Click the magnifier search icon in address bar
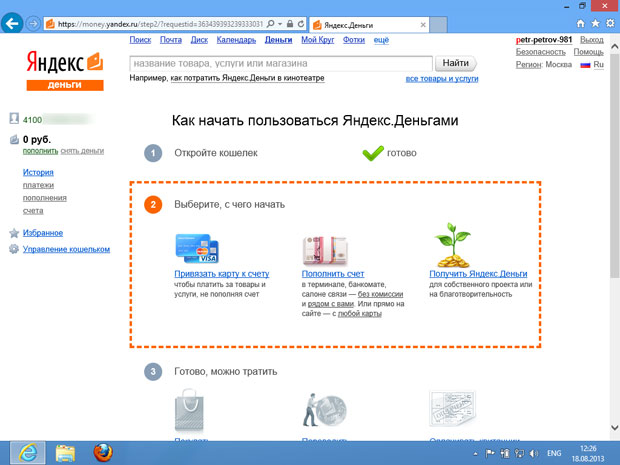620x465 pixels. (x=270, y=24)
